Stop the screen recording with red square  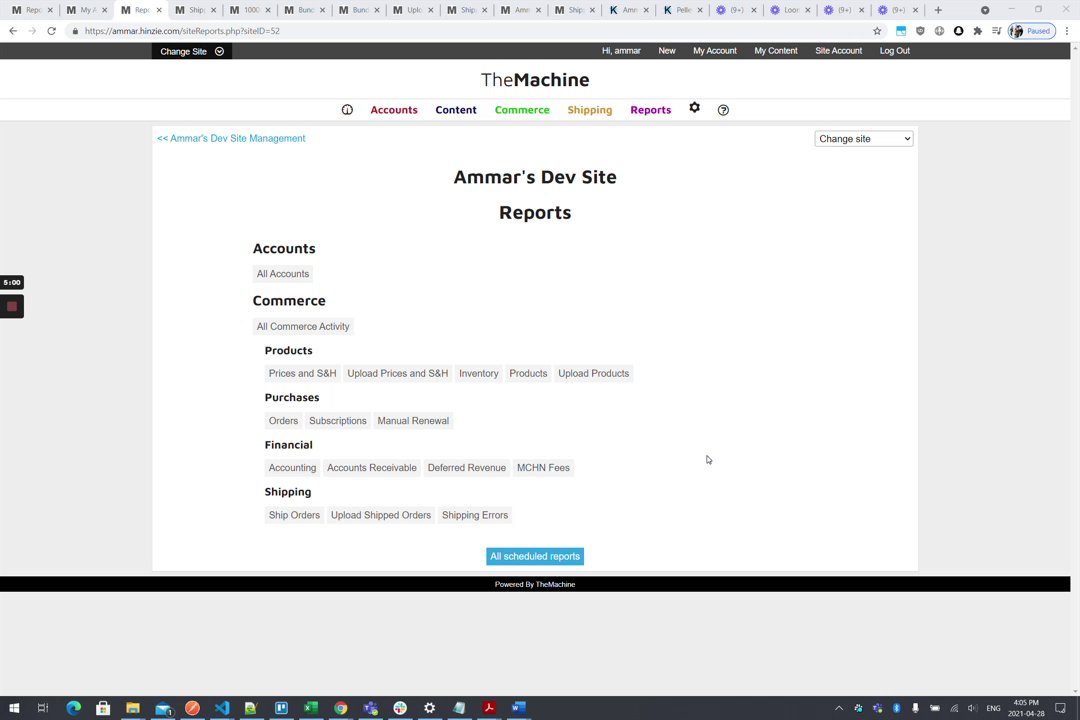click(12, 307)
